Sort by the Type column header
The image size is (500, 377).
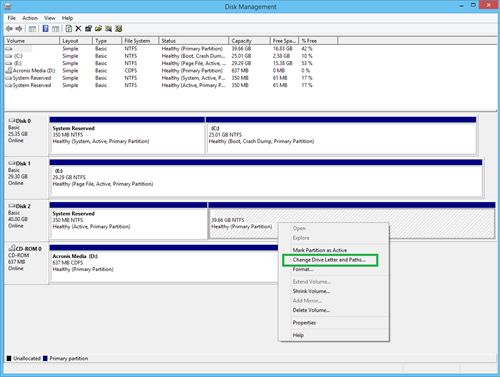click(x=107, y=41)
